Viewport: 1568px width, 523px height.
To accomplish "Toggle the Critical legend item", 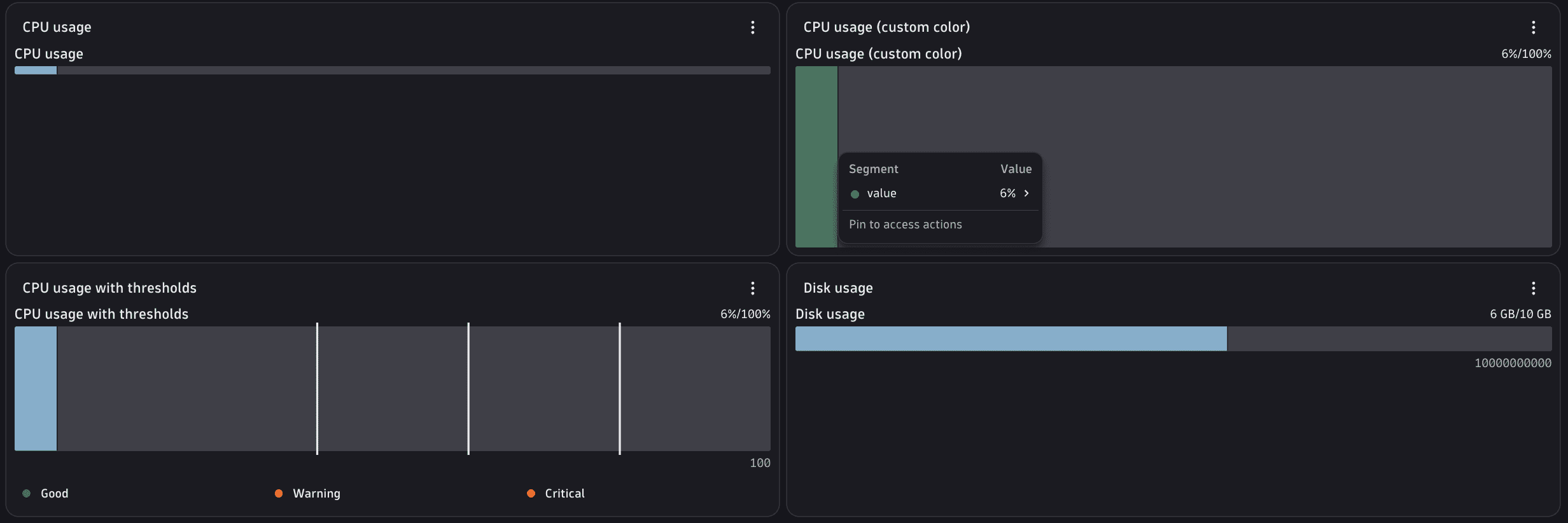I will coord(556,493).
